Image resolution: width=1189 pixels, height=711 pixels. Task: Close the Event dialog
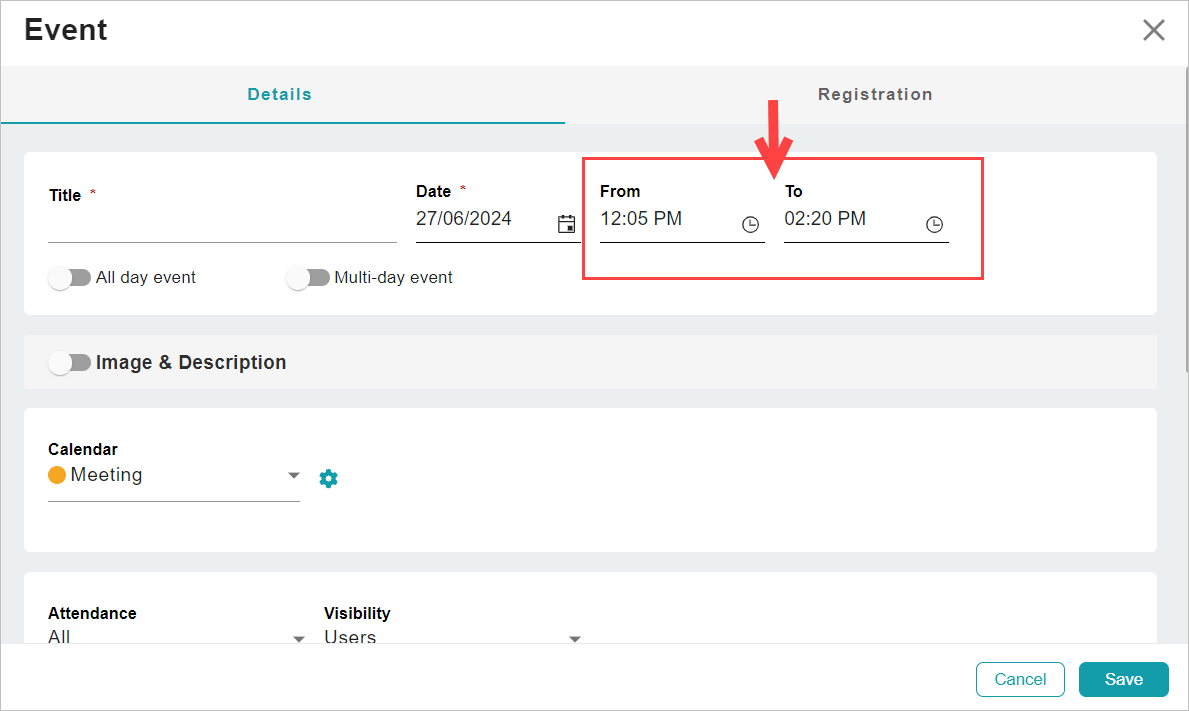(1153, 30)
